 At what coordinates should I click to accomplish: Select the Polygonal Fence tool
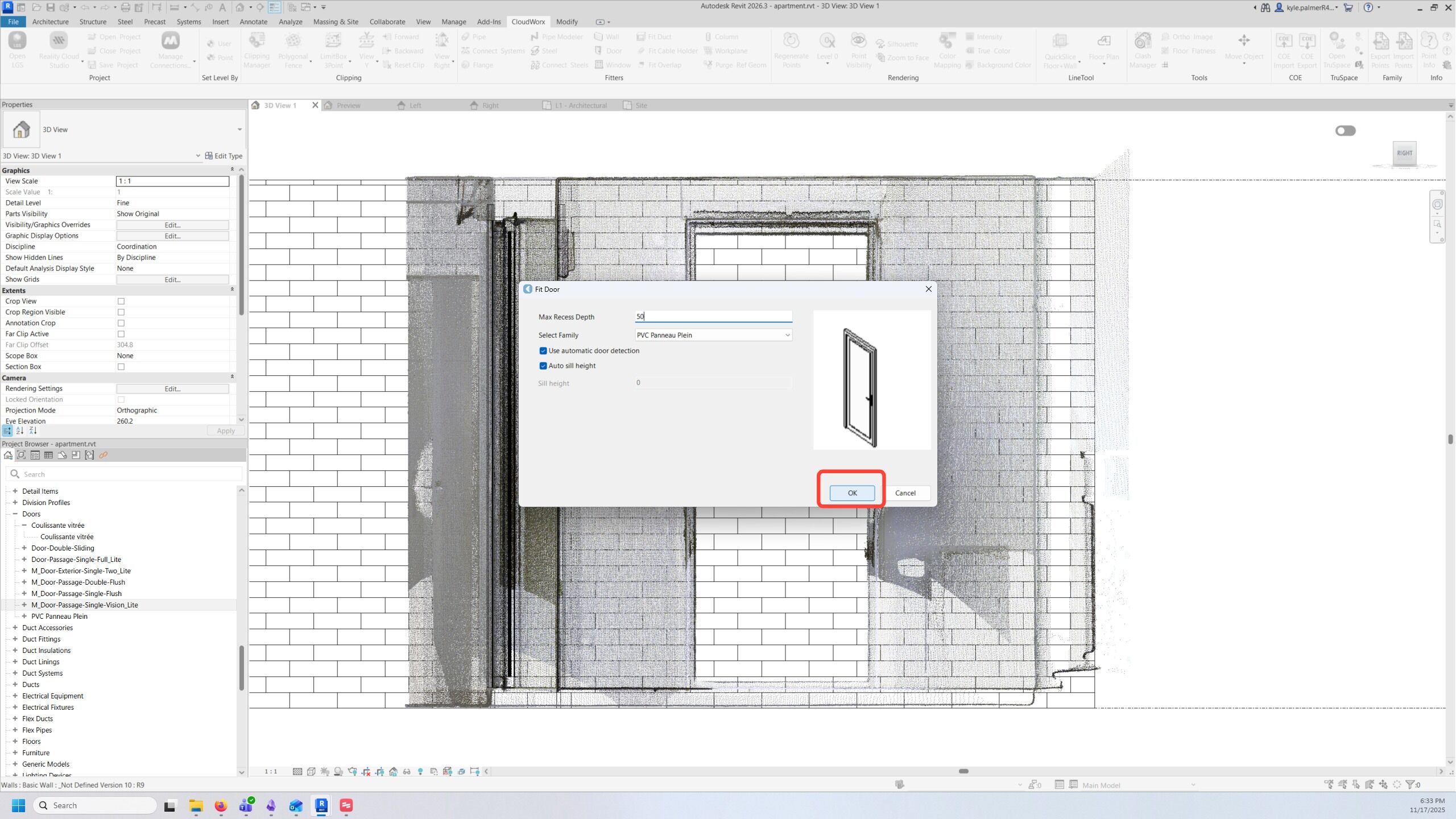293,42
